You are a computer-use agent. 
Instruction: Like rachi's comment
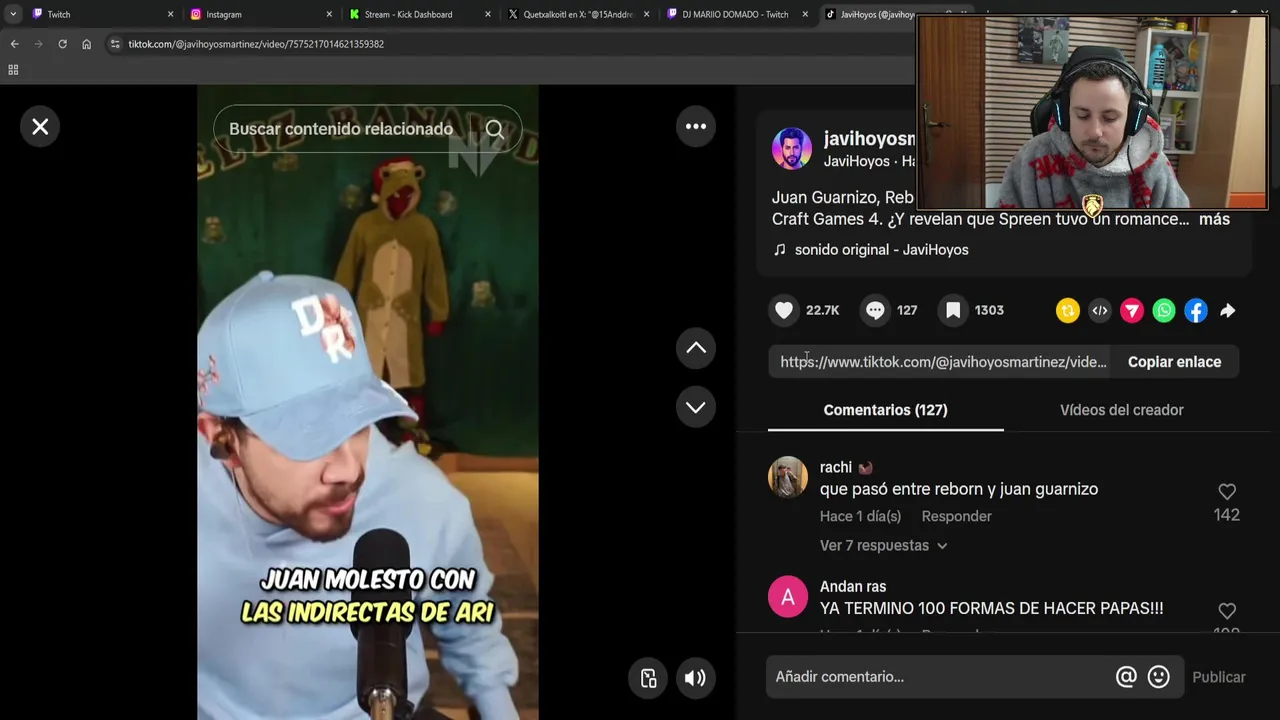pyautogui.click(x=1227, y=491)
